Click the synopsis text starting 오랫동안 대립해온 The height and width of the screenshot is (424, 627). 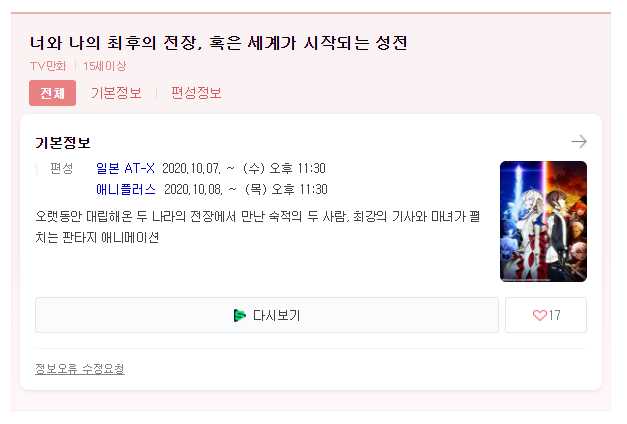(258, 227)
